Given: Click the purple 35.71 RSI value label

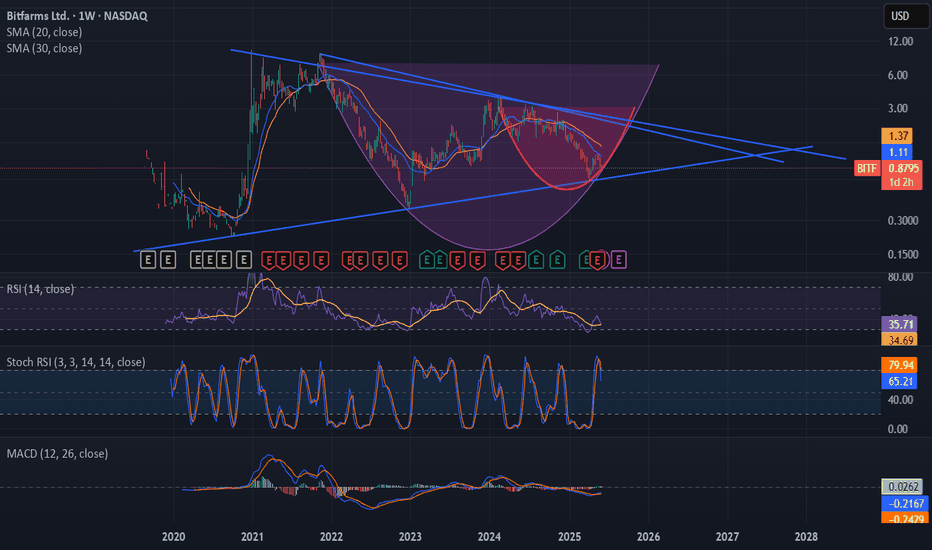Looking at the screenshot, I should 898,325.
